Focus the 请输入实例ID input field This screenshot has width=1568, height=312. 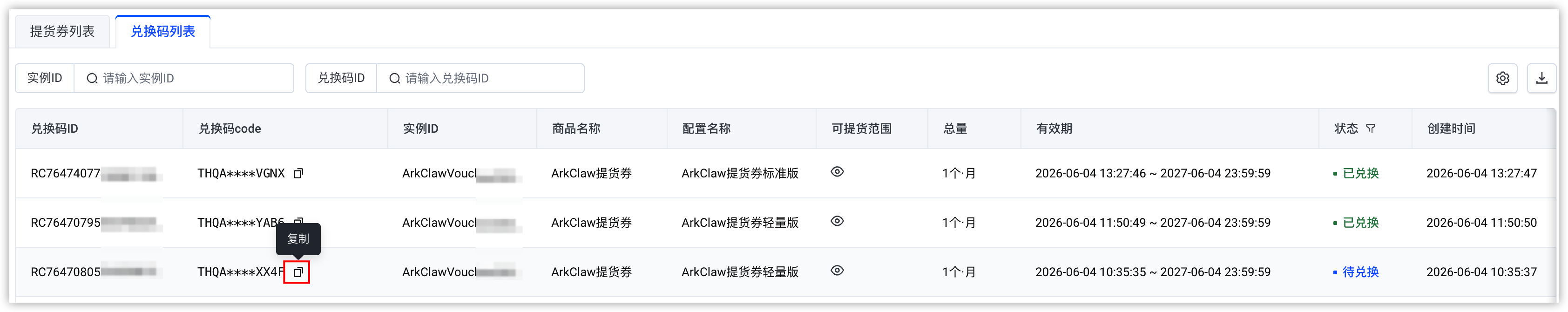(184, 78)
